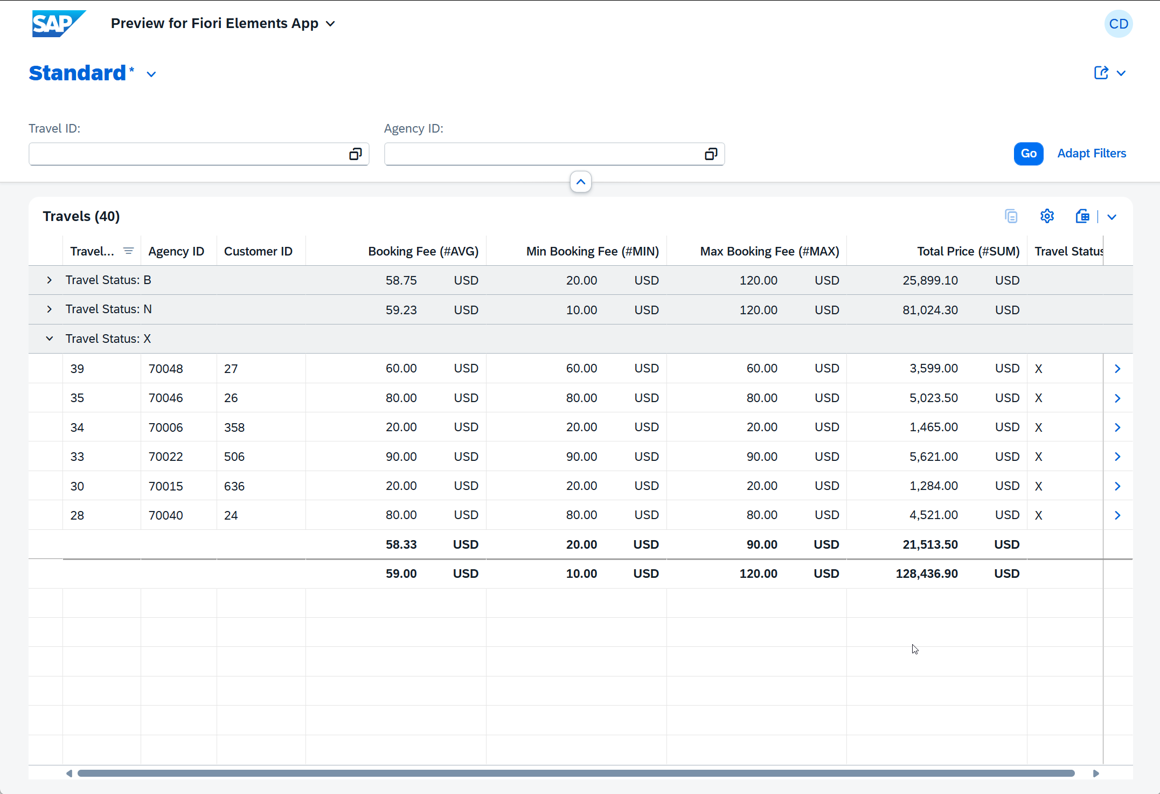Open table settings gear icon
Screen dimensions: 1160x794
(1046, 216)
